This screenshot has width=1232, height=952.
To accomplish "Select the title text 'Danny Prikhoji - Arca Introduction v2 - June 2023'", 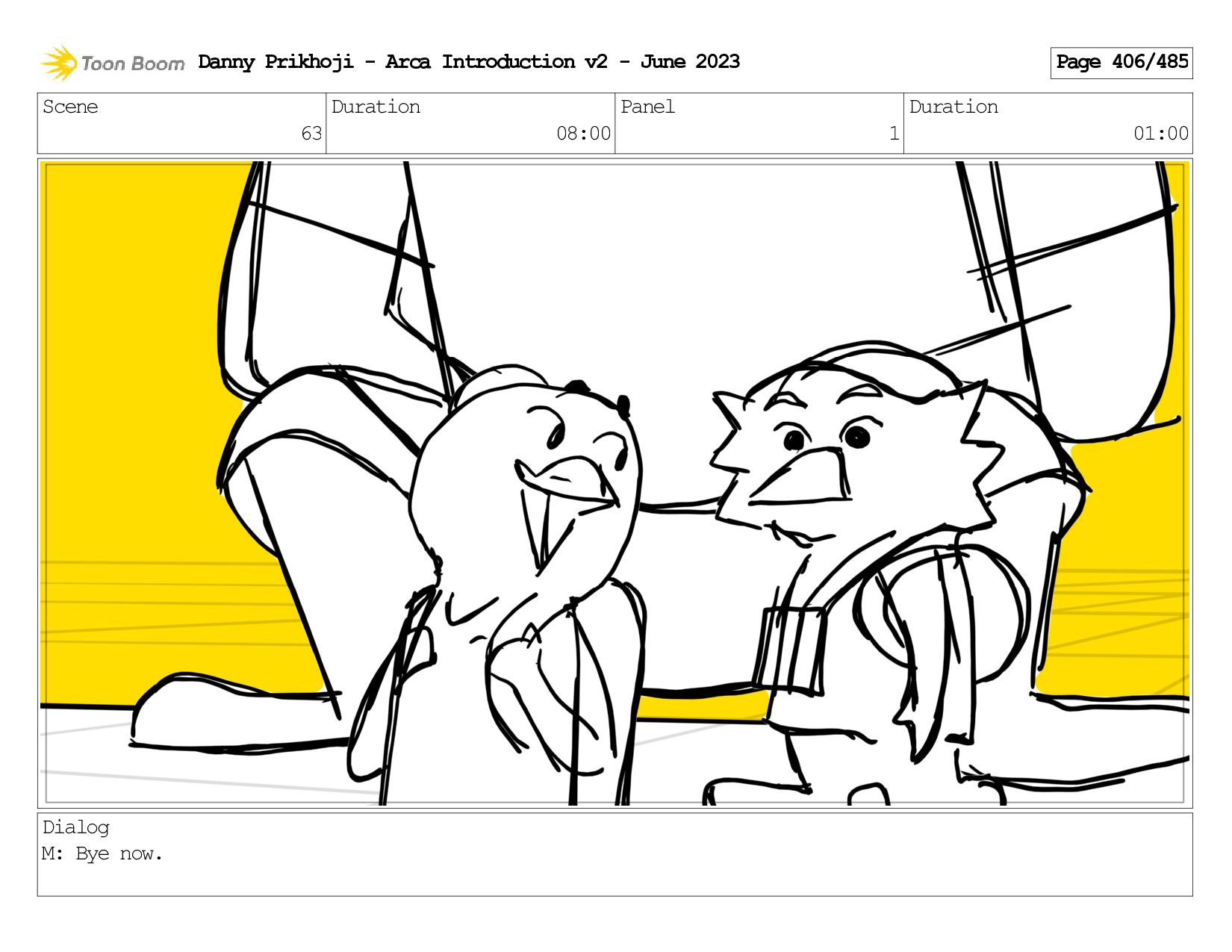I will coord(469,62).
